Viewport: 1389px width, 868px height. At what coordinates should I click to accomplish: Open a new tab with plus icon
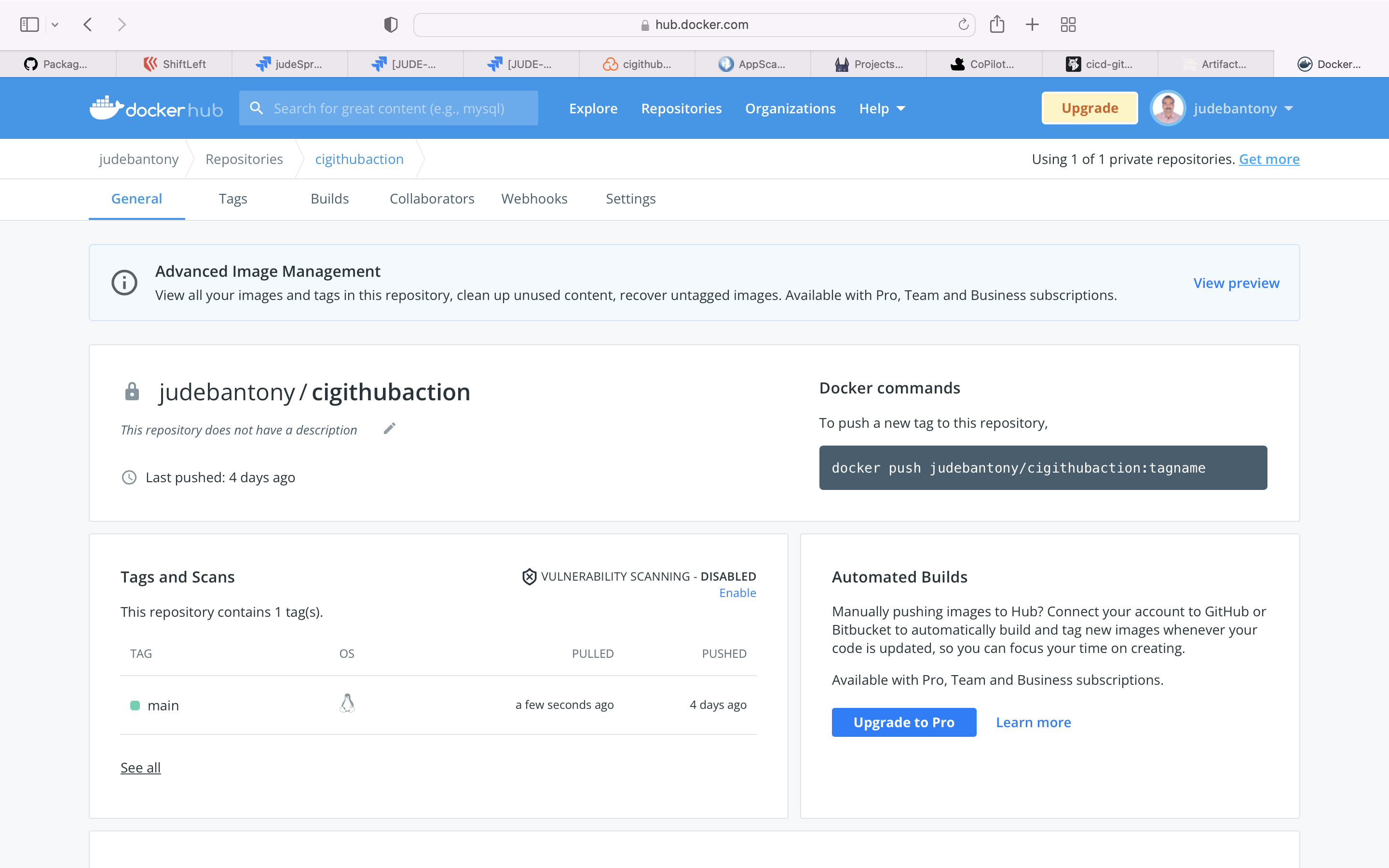point(1032,25)
